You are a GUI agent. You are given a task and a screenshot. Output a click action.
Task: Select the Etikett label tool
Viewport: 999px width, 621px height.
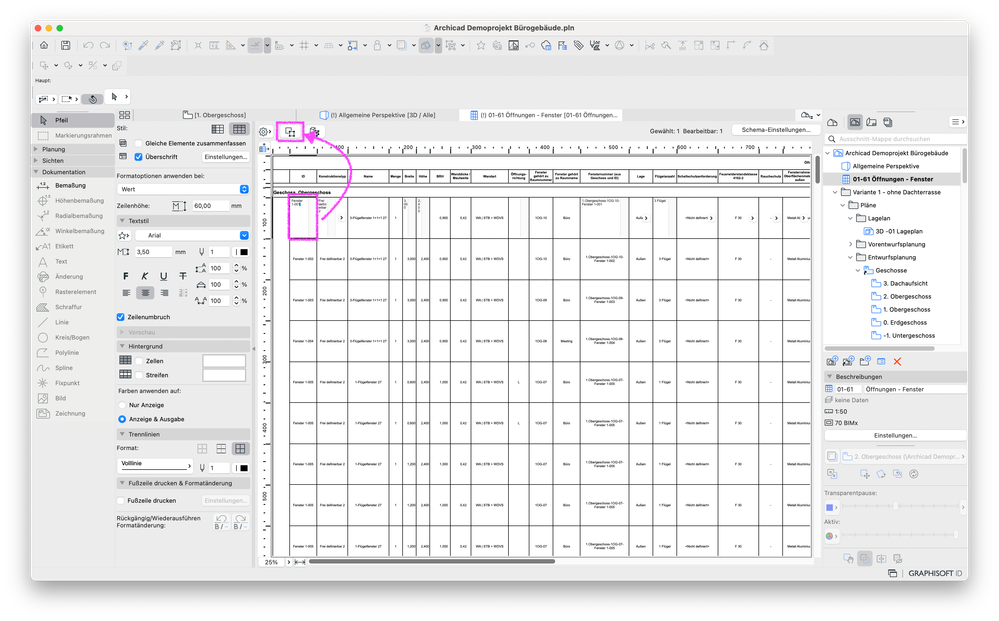[73, 246]
